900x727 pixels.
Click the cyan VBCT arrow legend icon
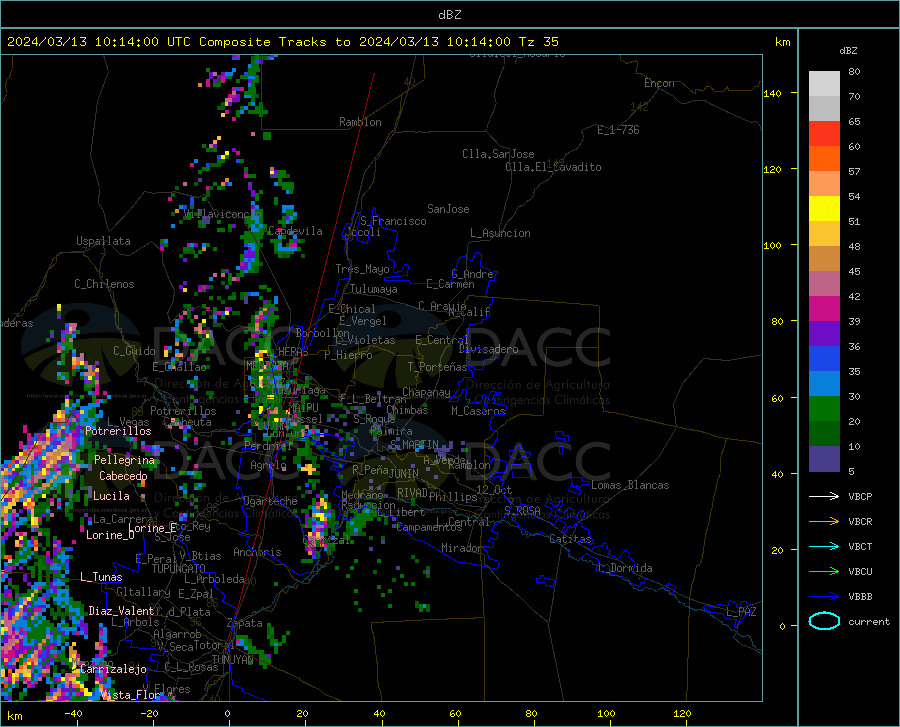[x=824, y=546]
